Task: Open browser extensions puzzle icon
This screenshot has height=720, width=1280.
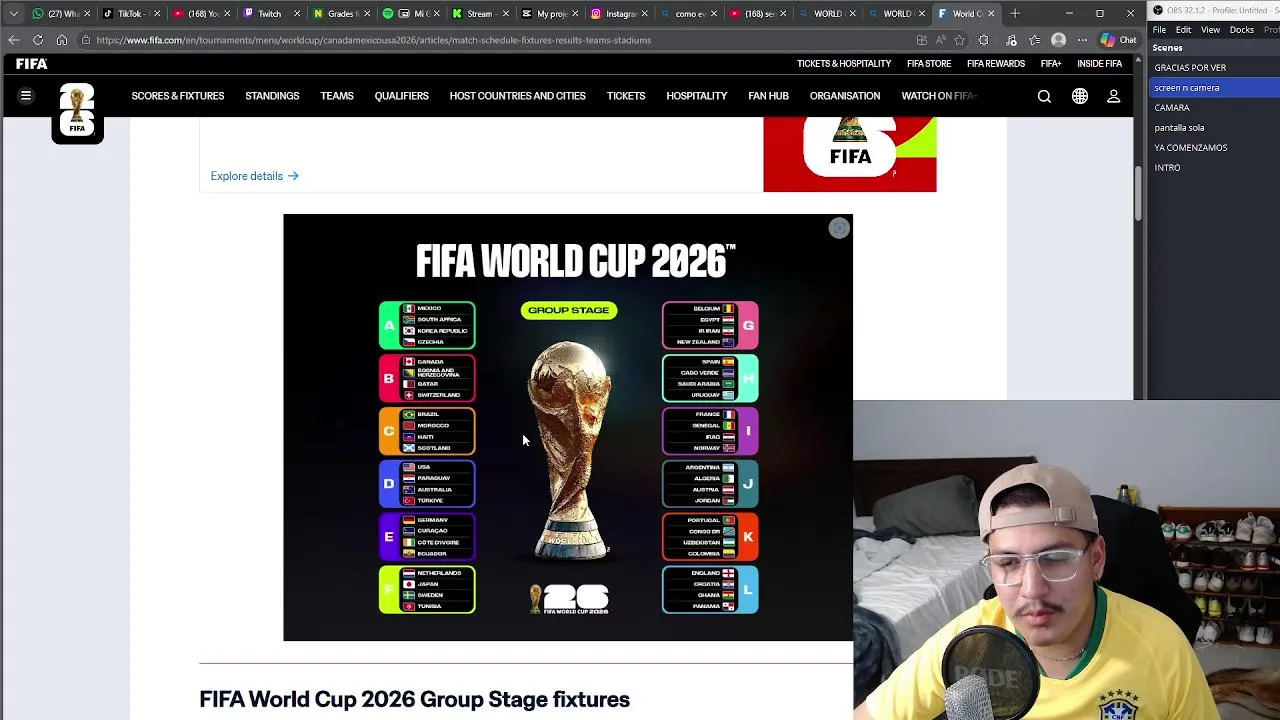Action: point(984,40)
